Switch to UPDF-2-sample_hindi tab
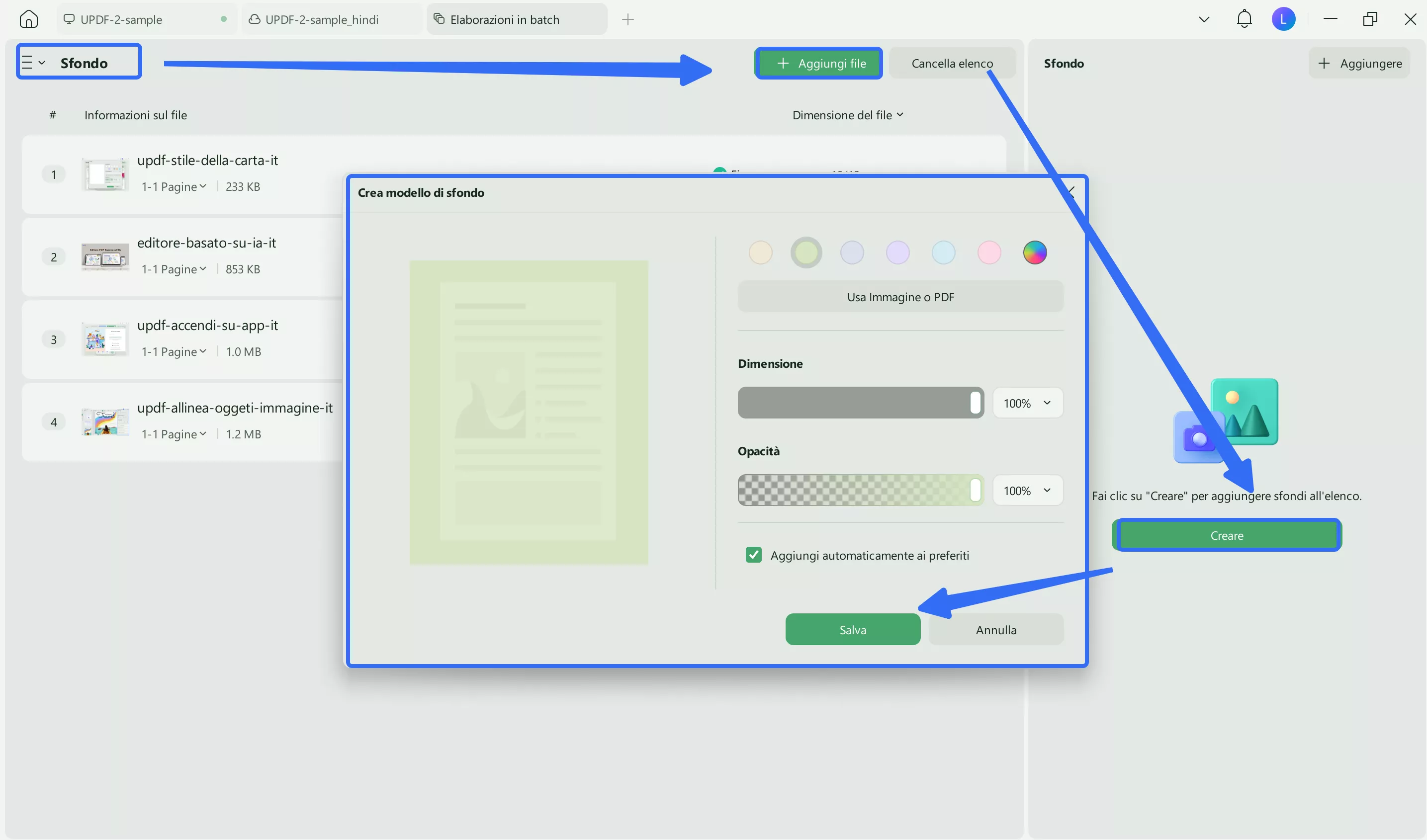This screenshot has width=1427, height=840. 322,19
